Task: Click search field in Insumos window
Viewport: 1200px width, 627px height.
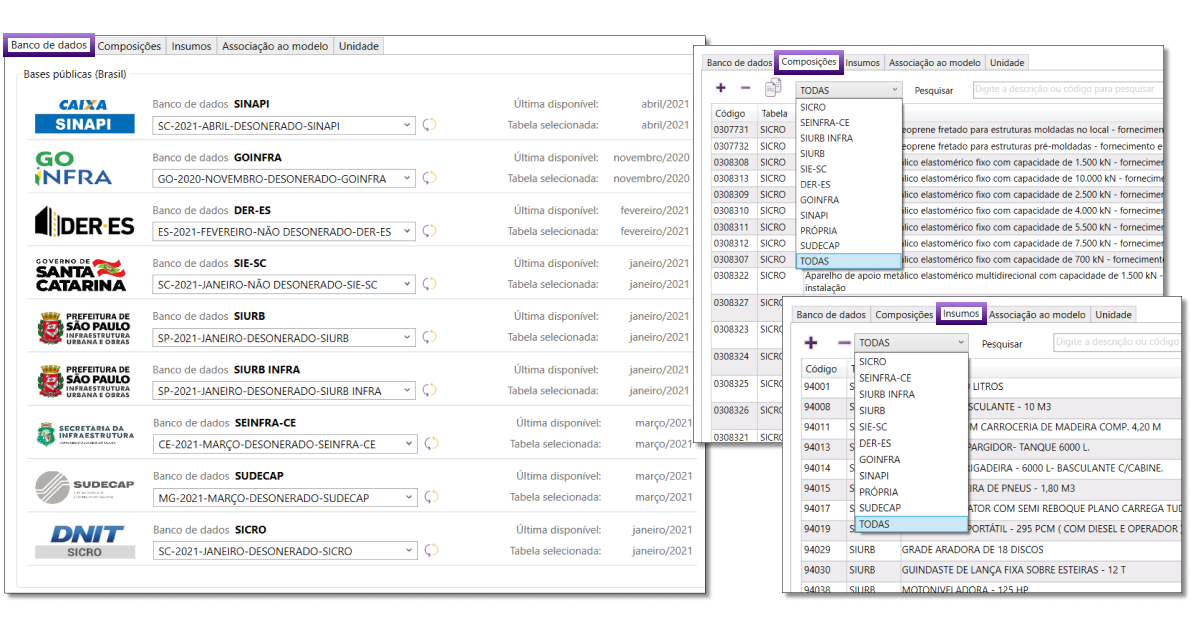Action: point(1117,342)
